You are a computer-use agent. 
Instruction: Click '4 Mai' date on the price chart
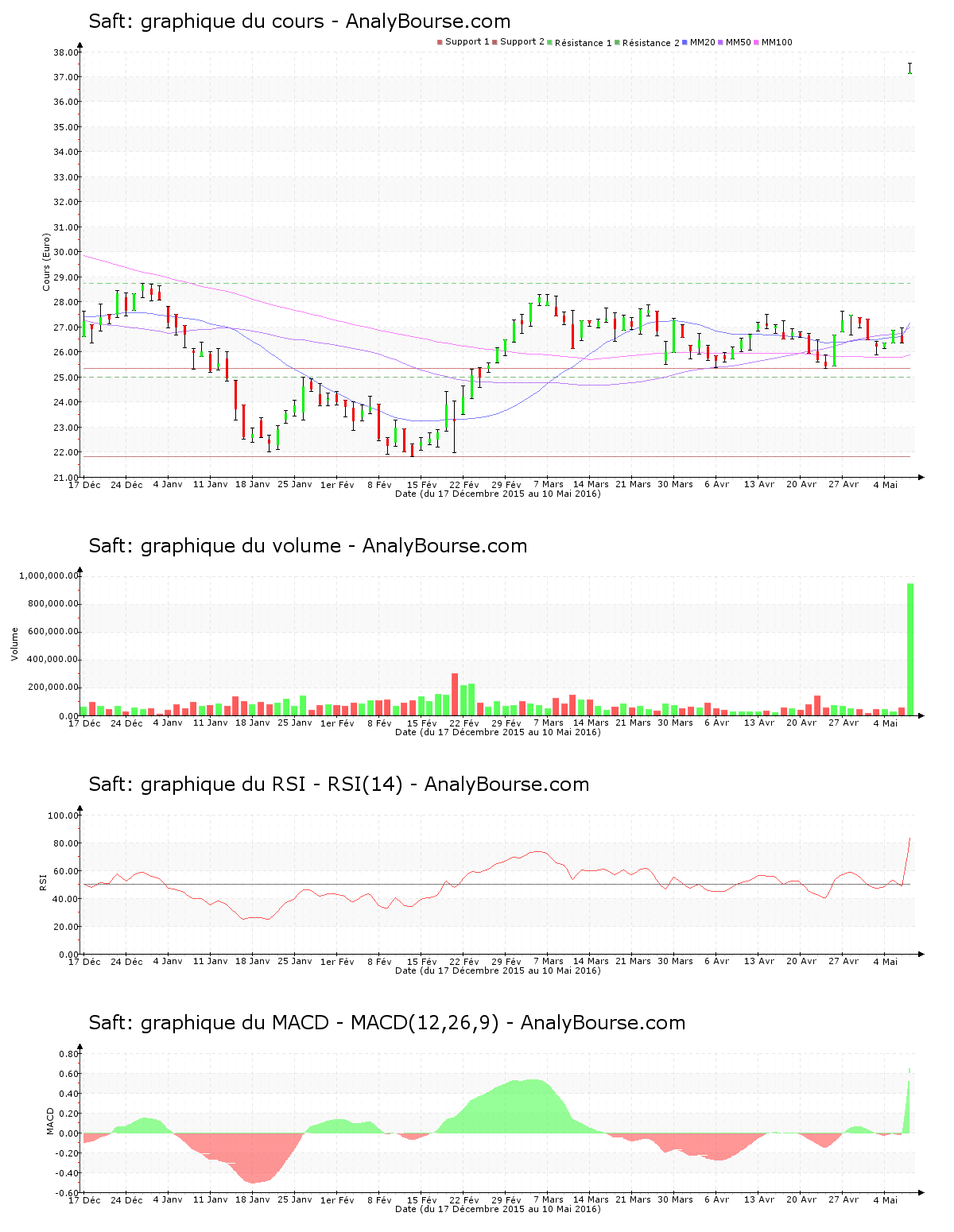click(885, 484)
